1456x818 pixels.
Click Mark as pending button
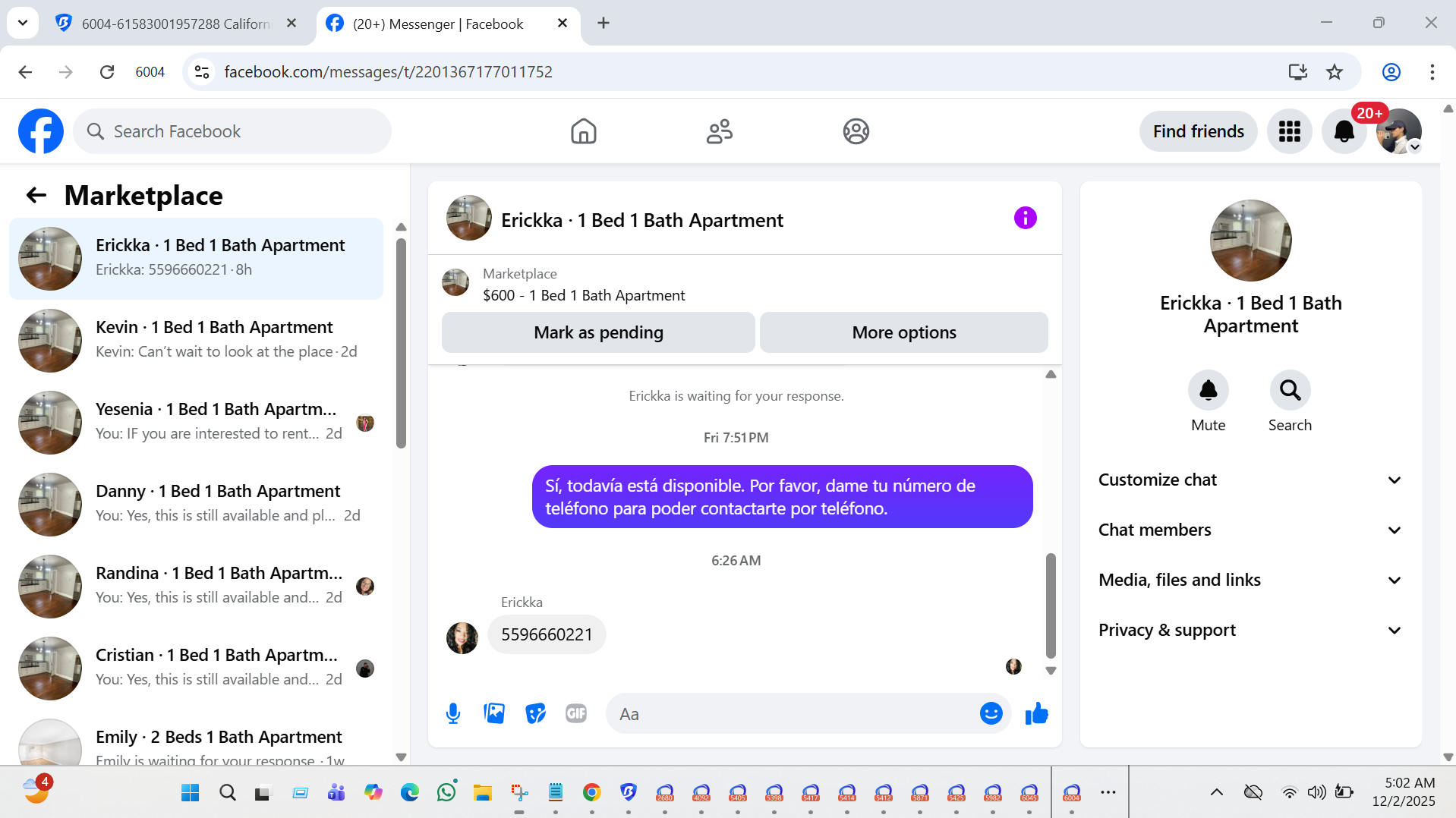[598, 332]
